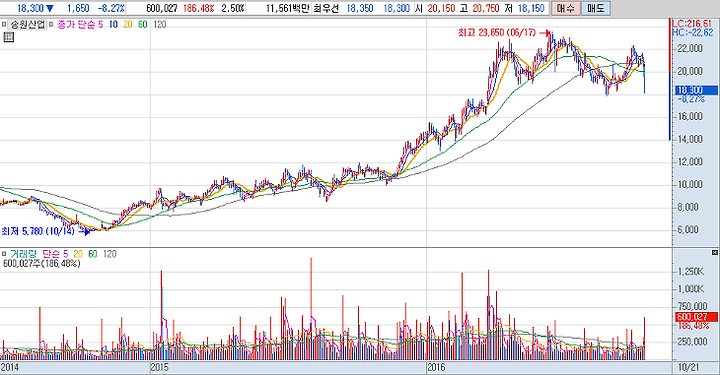Click the HC:-22.62 indicator
This screenshot has width=720, height=375.
pyautogui.click(x=693, y=33)
